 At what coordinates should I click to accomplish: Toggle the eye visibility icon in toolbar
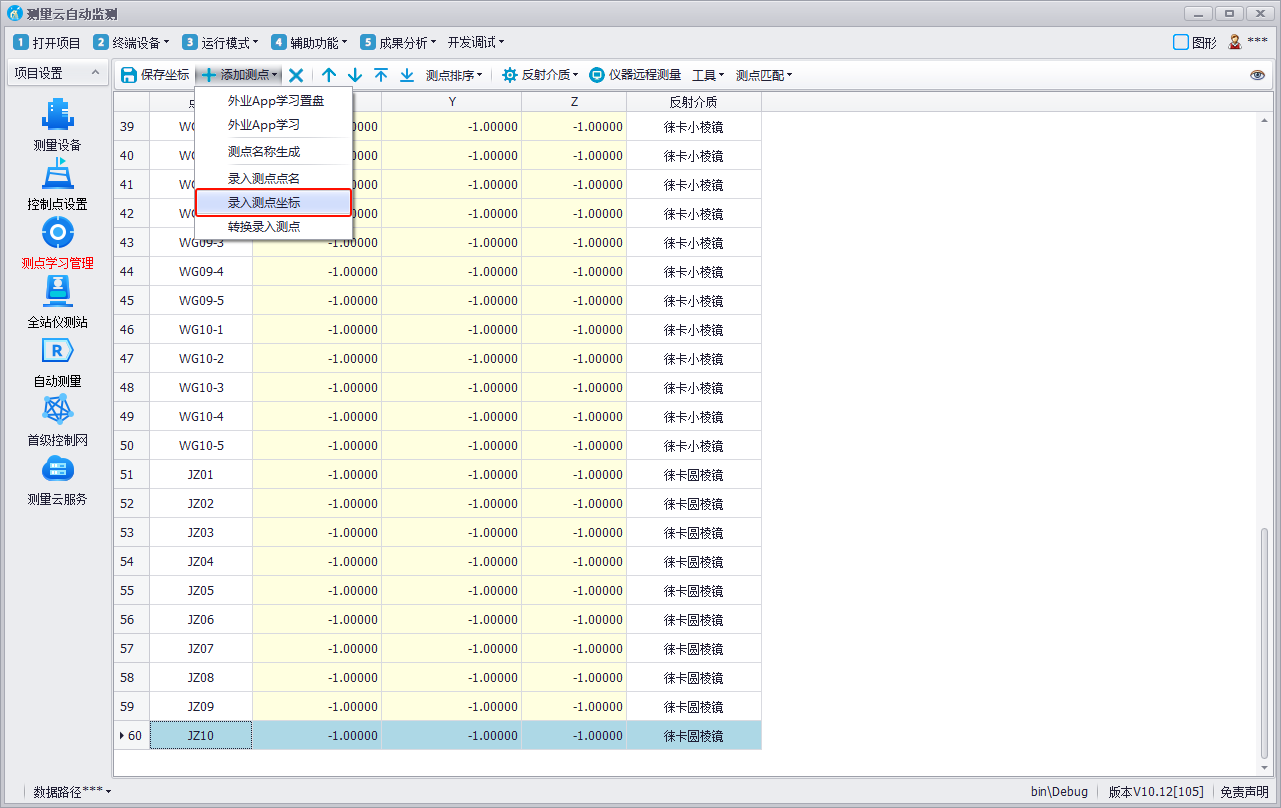pyautogui.click(x=1257, y=75)
